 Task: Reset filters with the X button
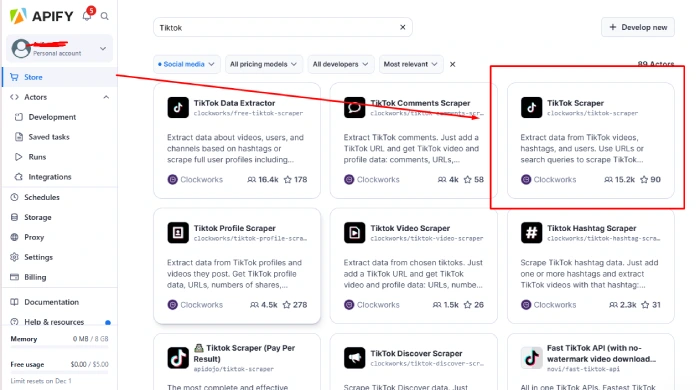(452, 64)
